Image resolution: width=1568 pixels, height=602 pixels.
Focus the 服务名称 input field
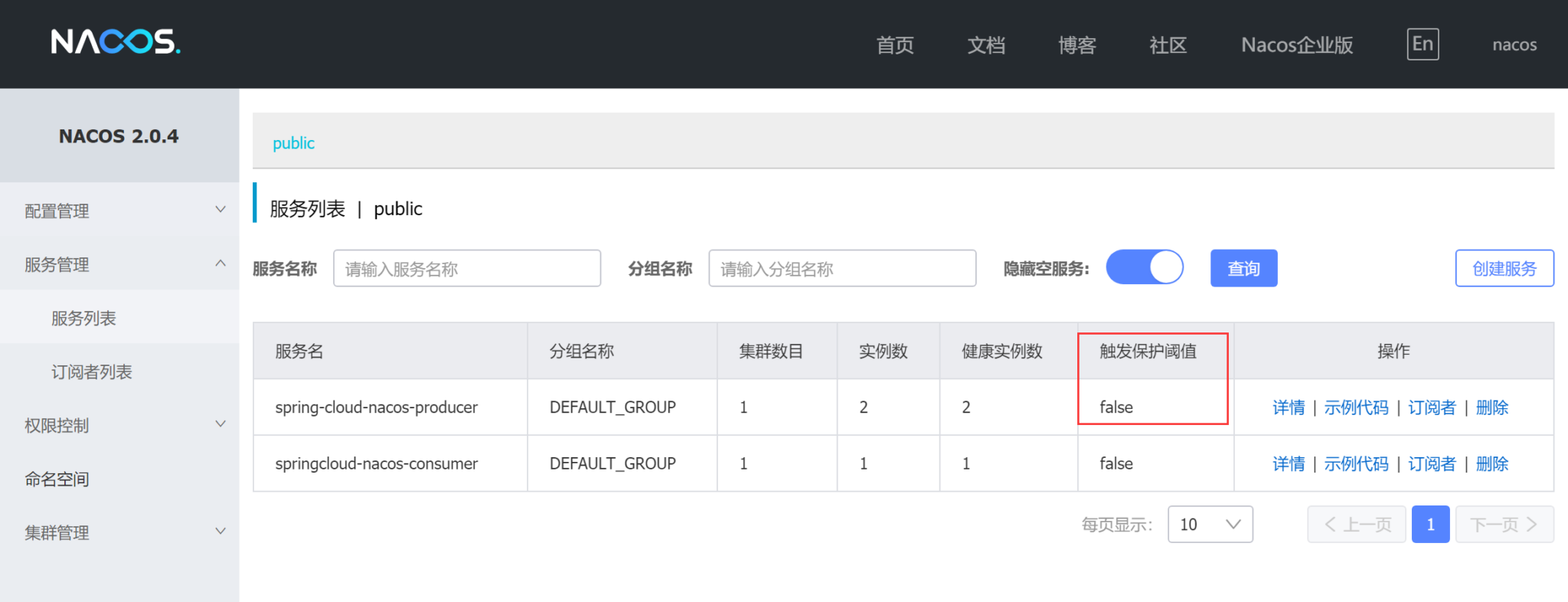[467, 268]
